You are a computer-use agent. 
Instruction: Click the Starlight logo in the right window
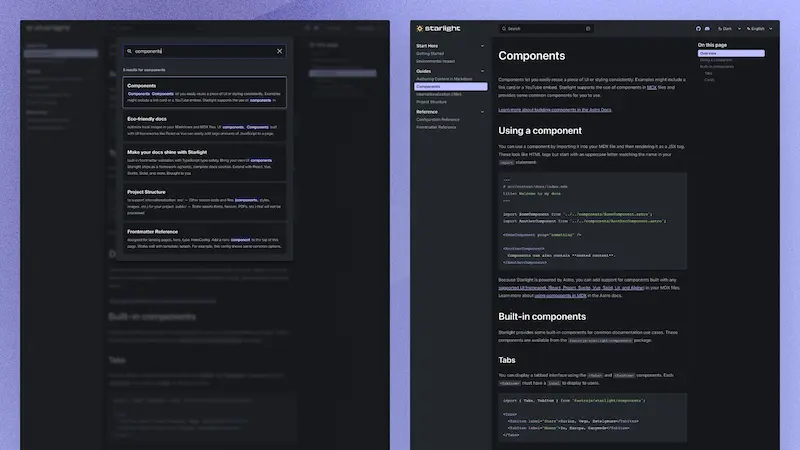438,29
